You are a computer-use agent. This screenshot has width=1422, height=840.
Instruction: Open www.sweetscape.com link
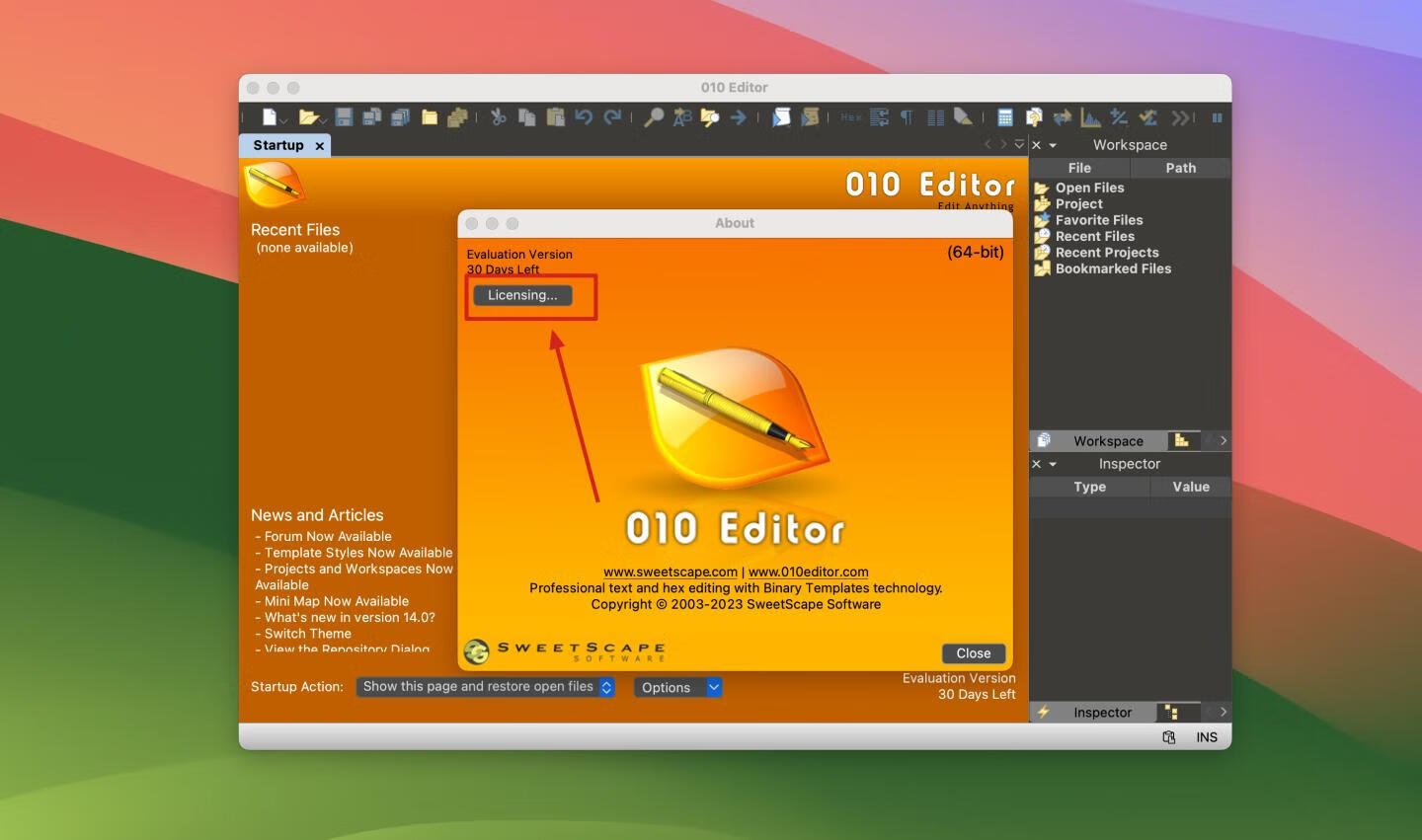[x=671, y=572]
